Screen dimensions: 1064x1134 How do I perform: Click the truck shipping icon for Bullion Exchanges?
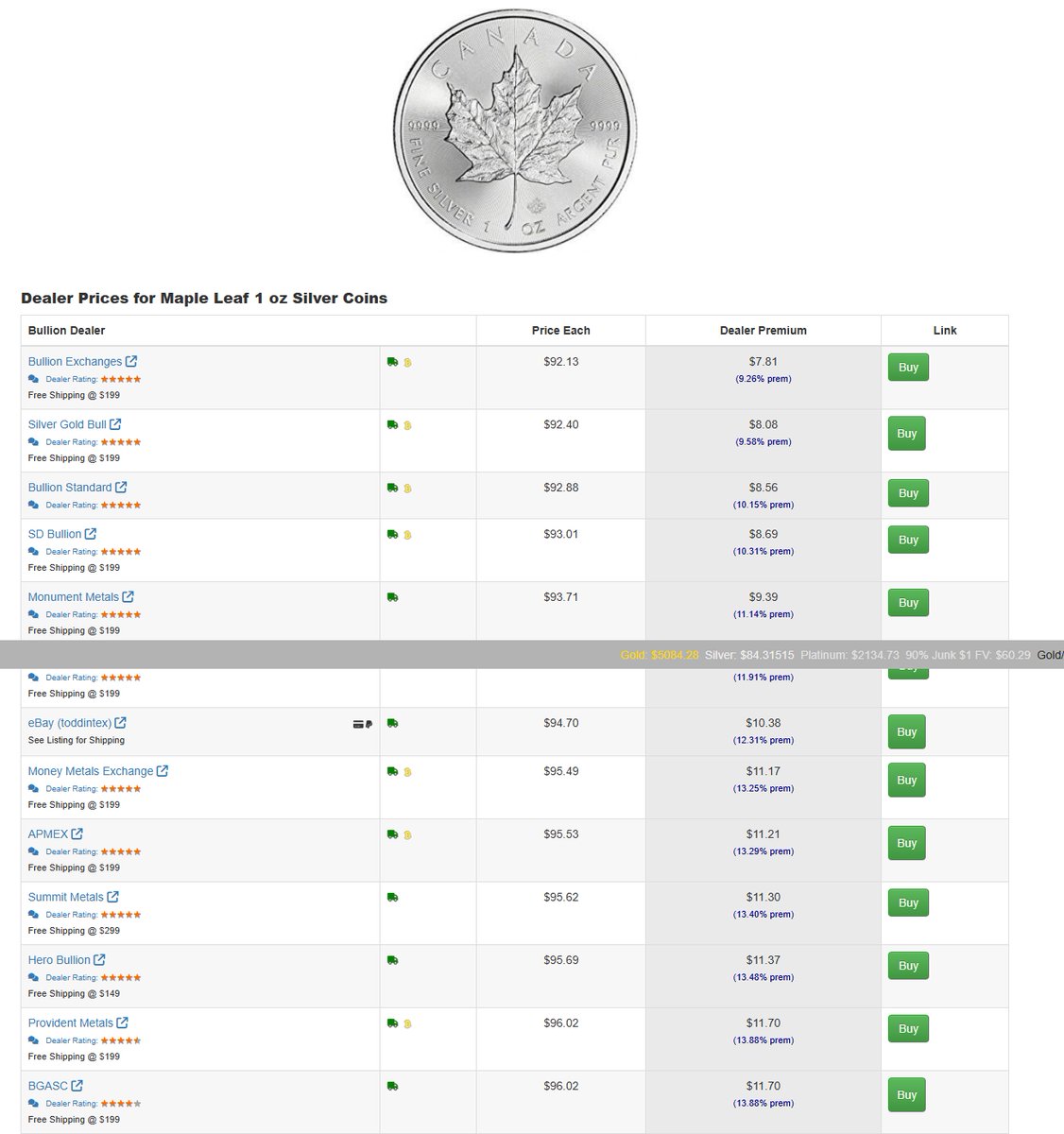click(392, 362)
